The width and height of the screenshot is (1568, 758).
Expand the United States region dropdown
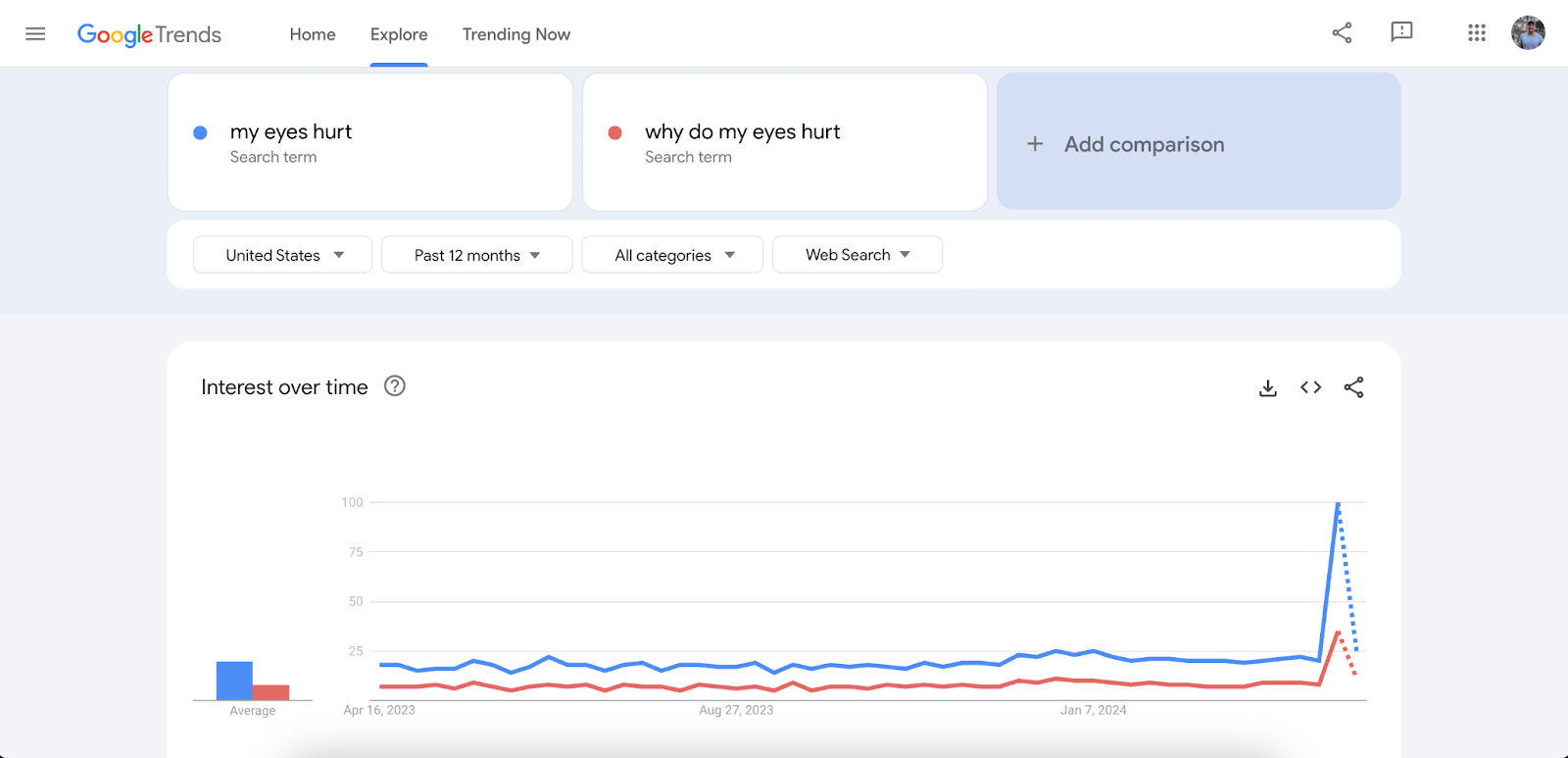tap(282, 255)
